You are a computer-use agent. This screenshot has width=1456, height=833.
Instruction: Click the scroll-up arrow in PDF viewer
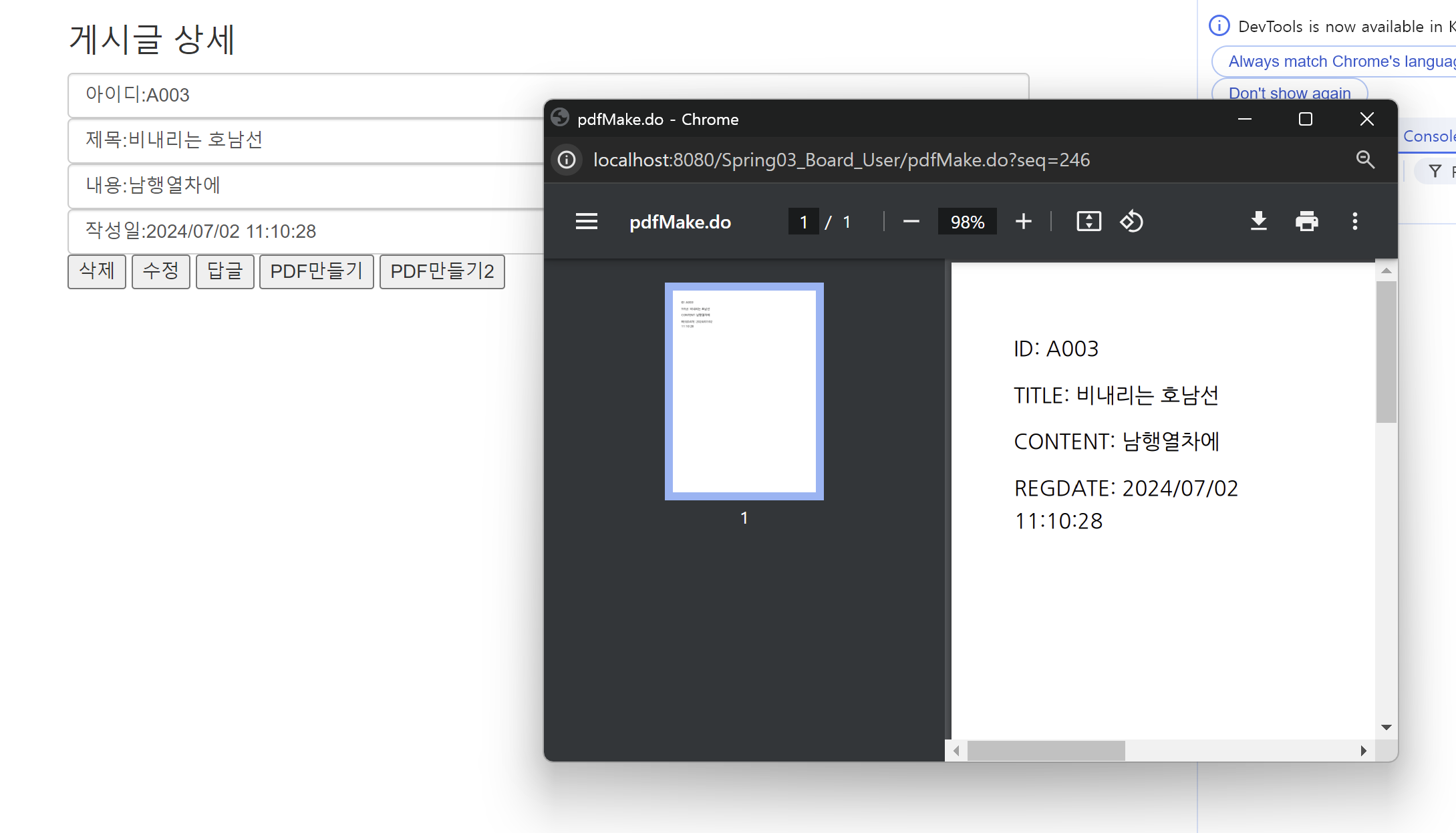[x=1387, y=271]
